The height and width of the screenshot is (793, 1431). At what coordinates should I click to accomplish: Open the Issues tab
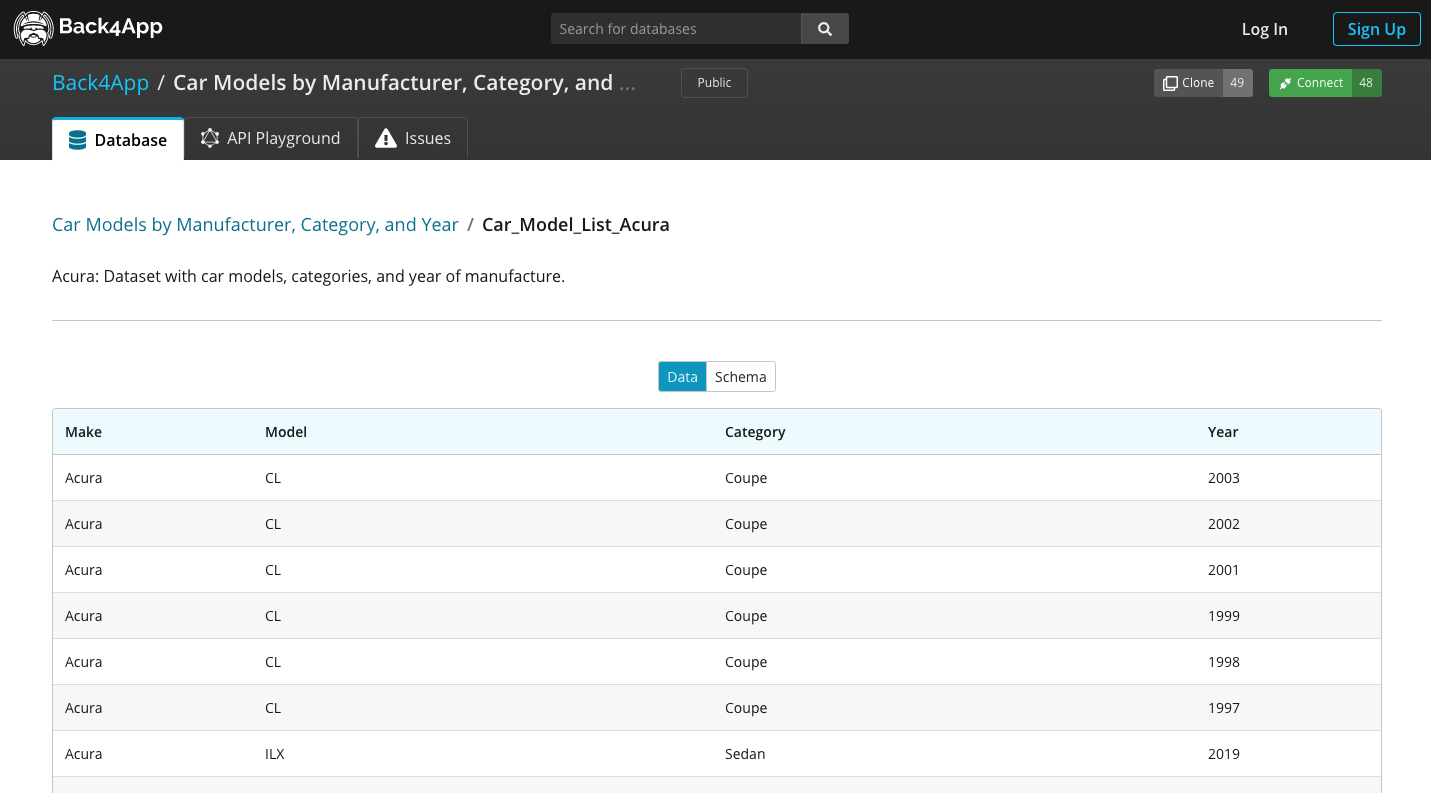click(413, 138)
